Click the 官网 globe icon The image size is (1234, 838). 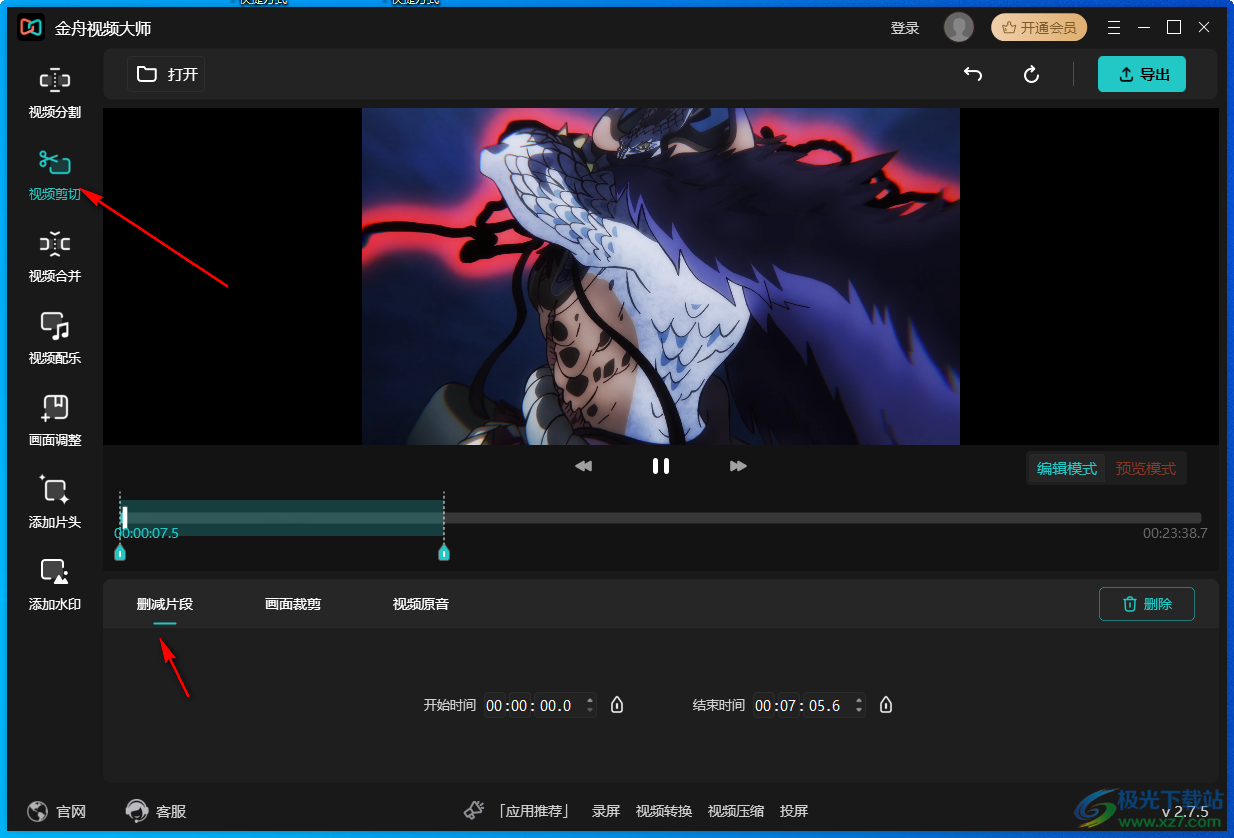38,811
